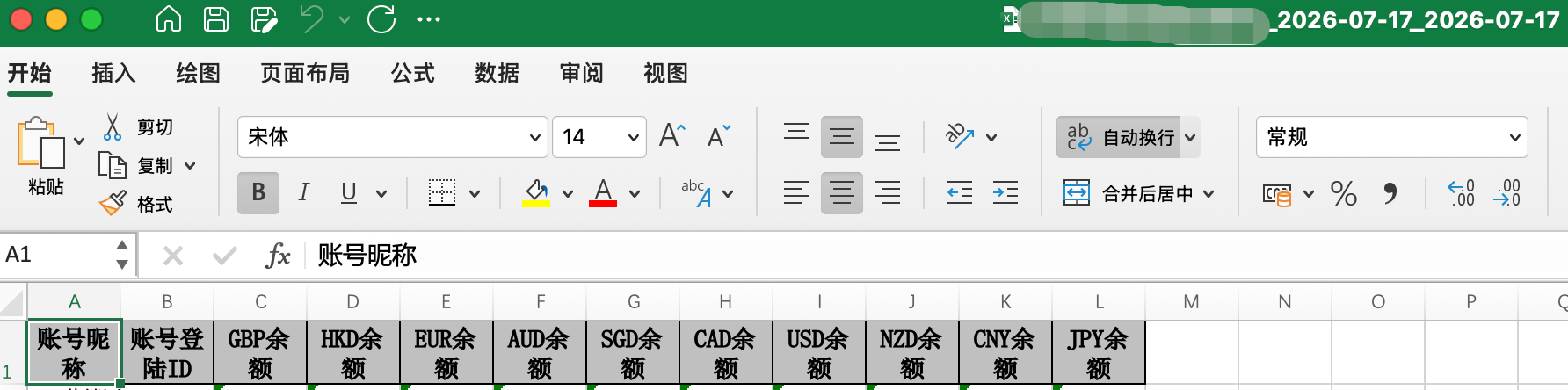Click the percent style icon
Screen dimensions: 1568x390
(1344, 193)
